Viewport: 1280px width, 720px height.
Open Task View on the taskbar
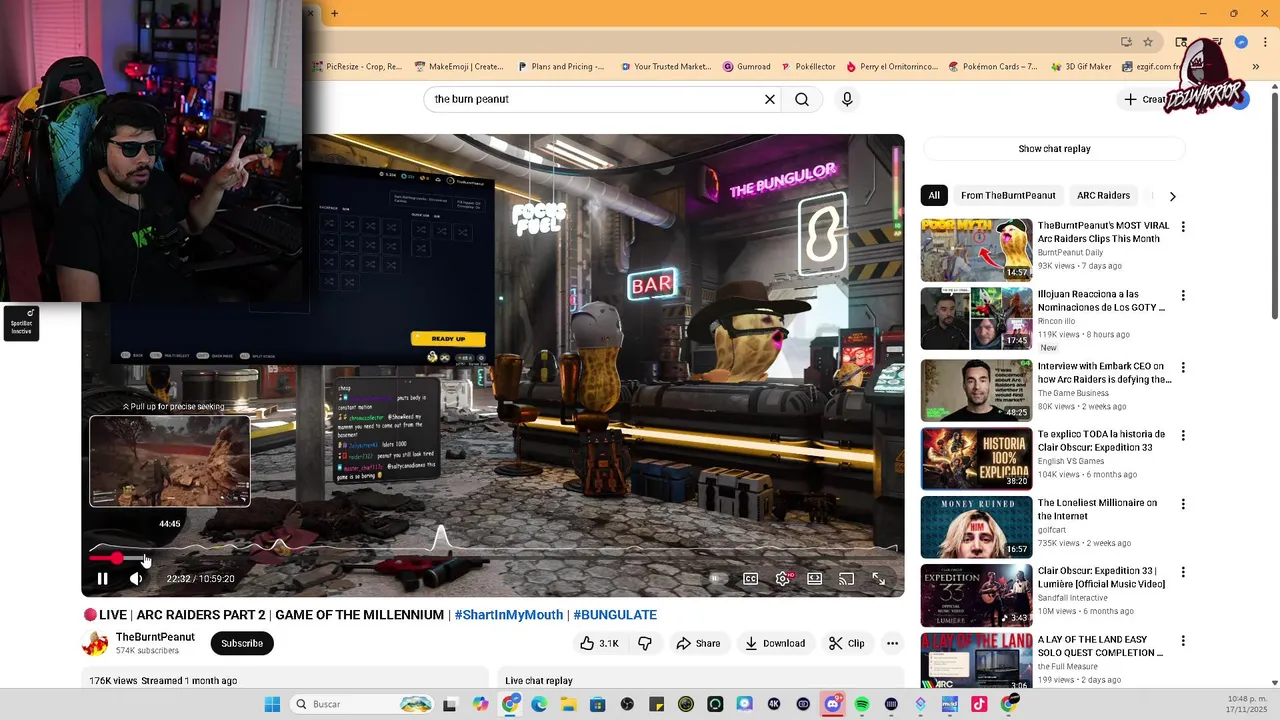[450, 704]
